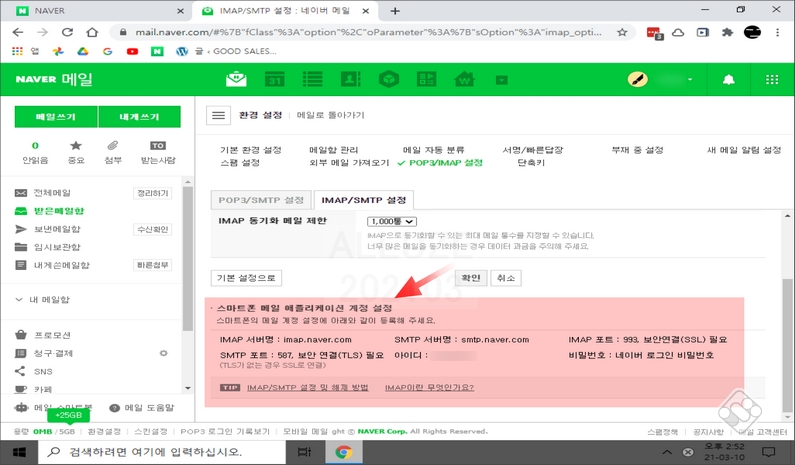Open 임시보관함 drafts folder
The width and height of the screenshot is (795, 465).
point(57,247)
